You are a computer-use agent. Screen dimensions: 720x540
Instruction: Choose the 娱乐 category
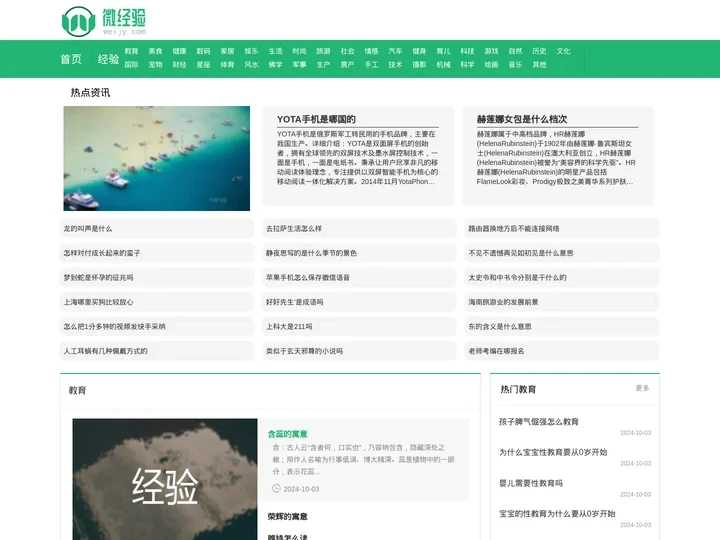251,51
